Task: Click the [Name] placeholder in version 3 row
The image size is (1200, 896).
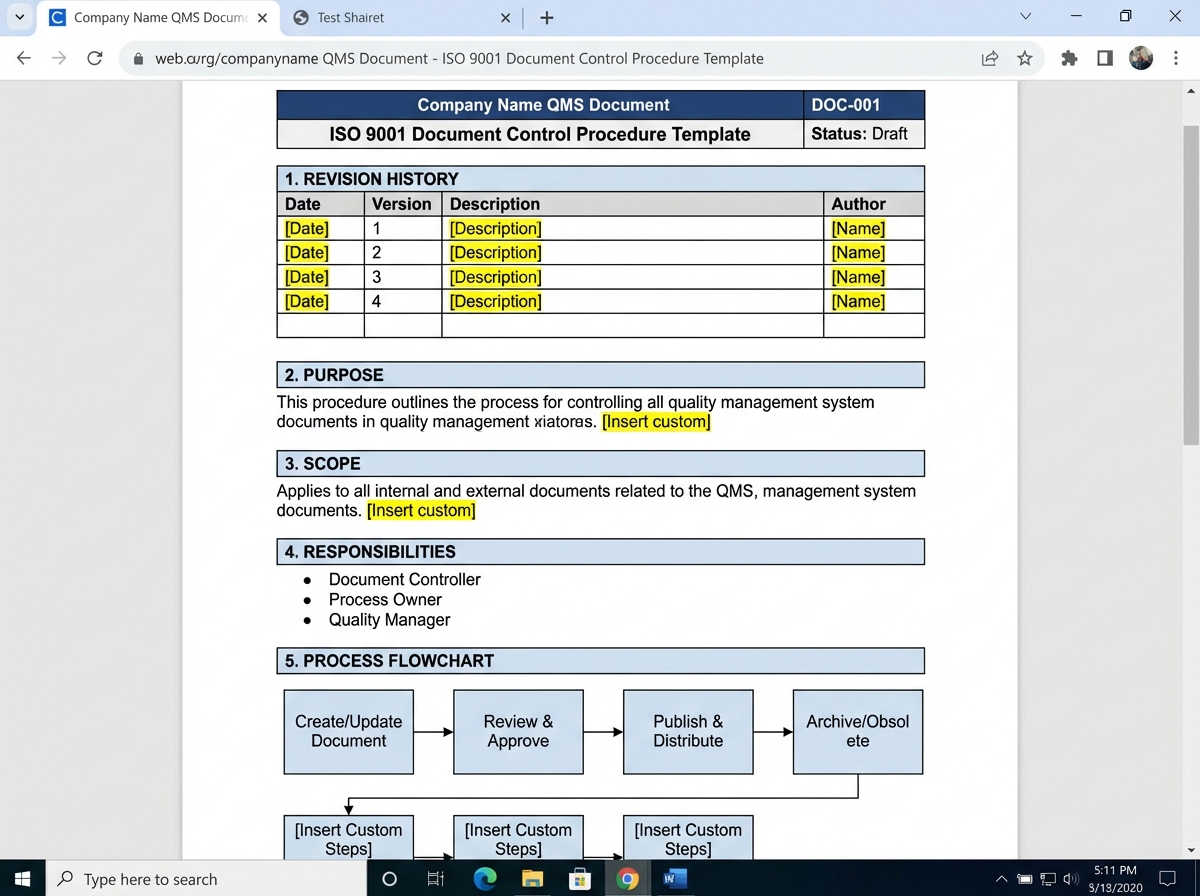Action: [x=858, y=277]
